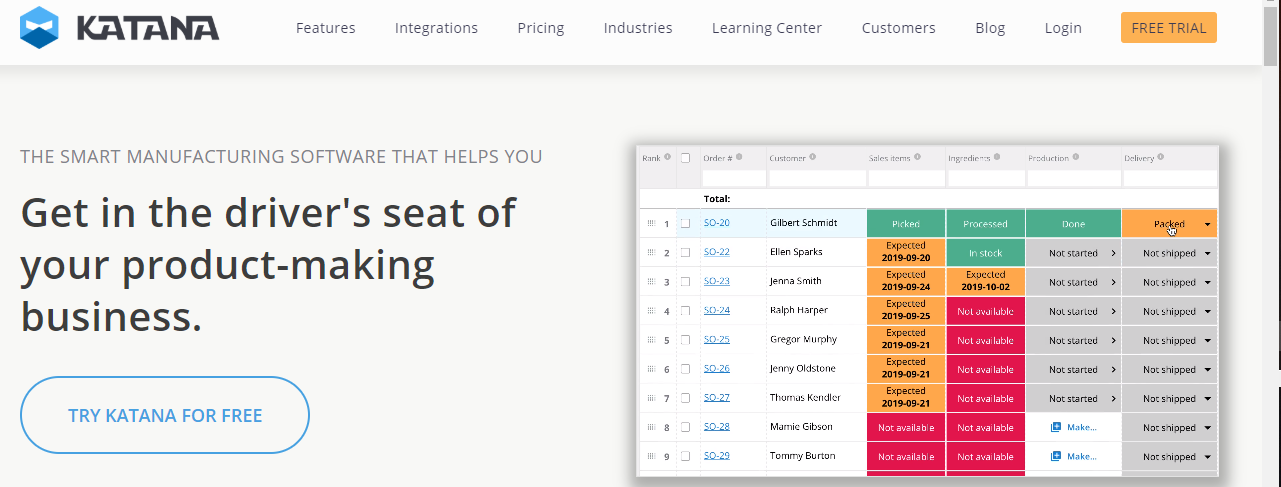This screenshot has width=1281, height=487.
Task: Click the drag handle for rank 7
Action: pyautogui.click(x=651, y=398)
